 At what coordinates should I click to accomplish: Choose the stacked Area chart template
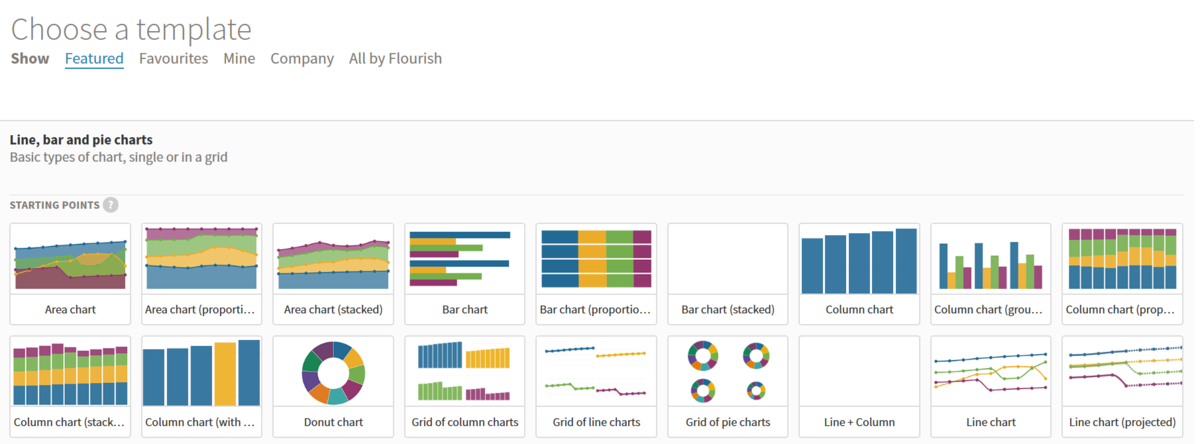[333, 273]
